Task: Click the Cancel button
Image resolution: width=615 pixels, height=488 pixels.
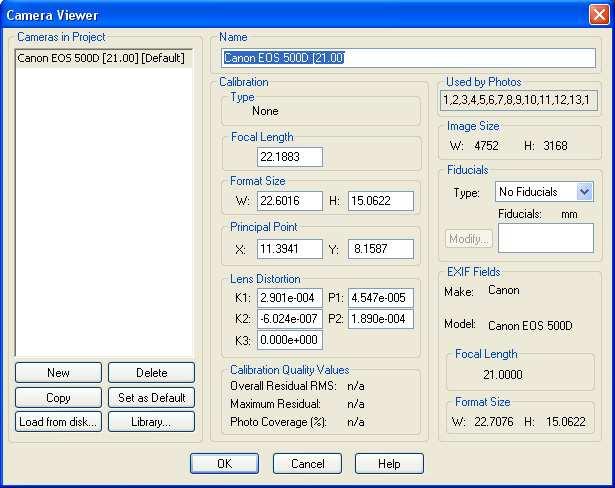Action: point(307,464)
